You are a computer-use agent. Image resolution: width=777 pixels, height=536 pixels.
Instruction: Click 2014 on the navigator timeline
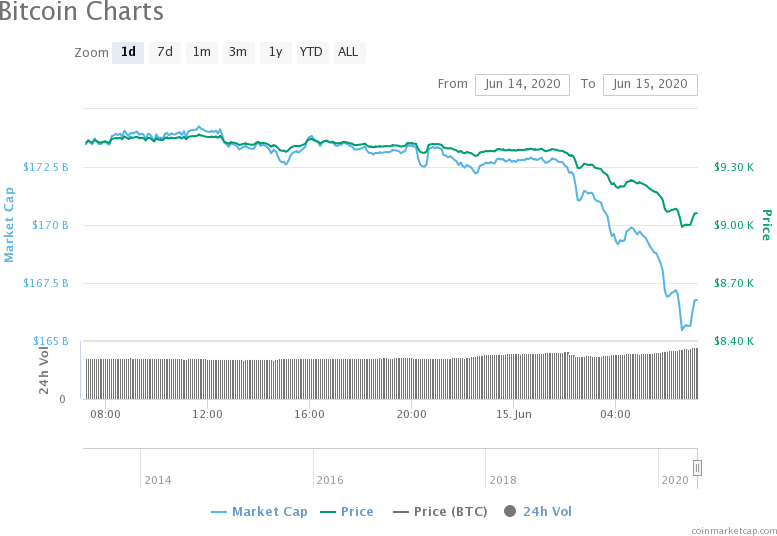coord(158,480)
